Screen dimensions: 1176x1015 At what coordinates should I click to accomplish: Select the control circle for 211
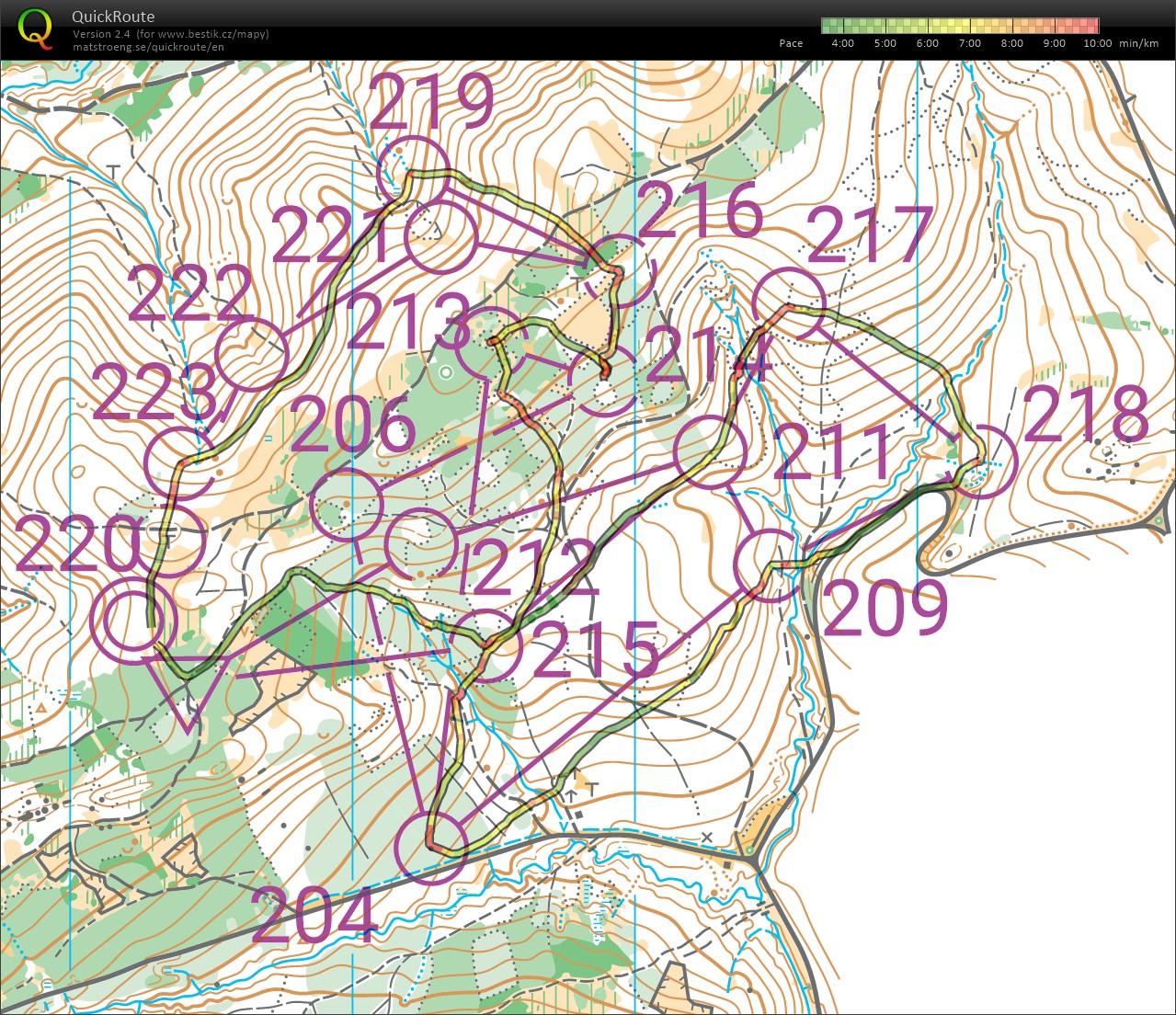point(710,451)
